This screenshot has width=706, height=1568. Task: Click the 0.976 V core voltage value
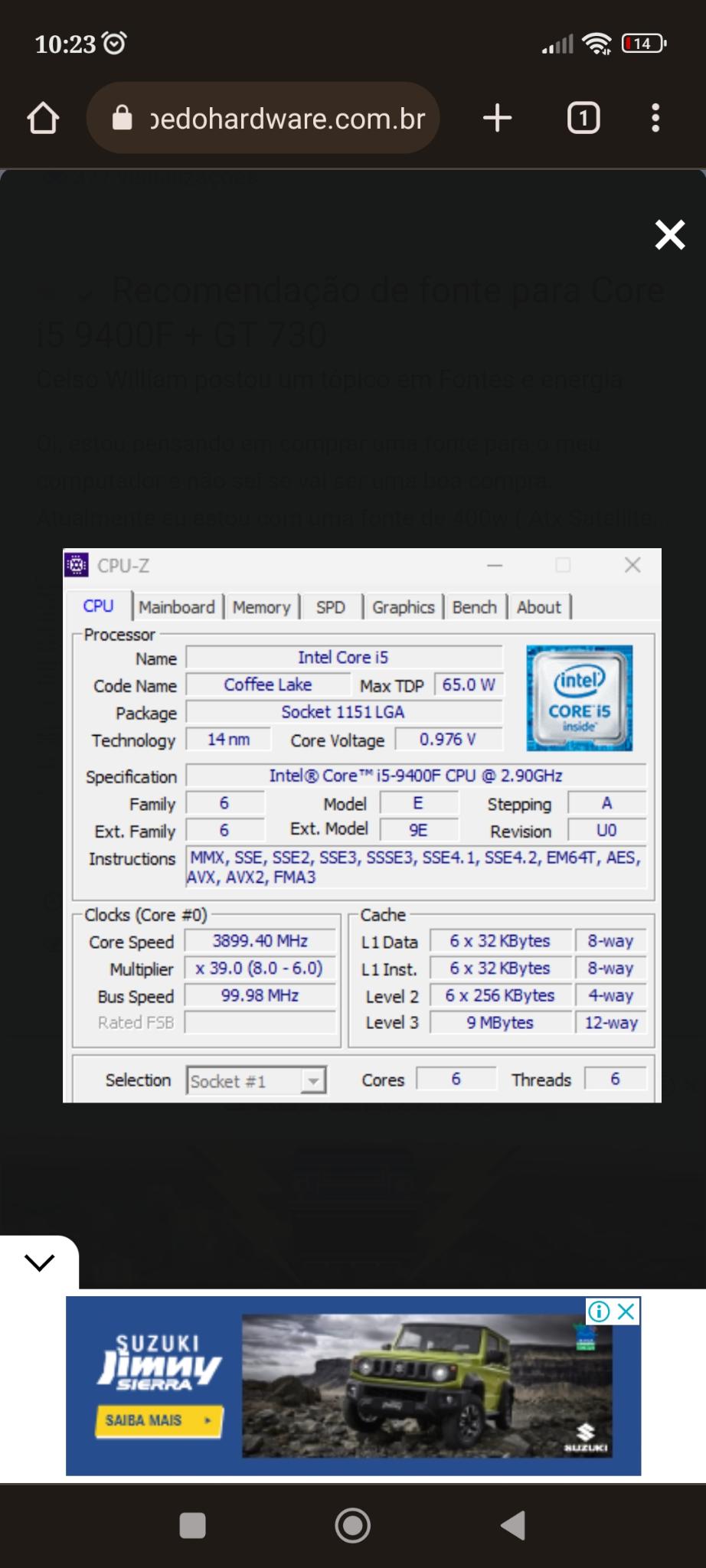pos(448,740)
